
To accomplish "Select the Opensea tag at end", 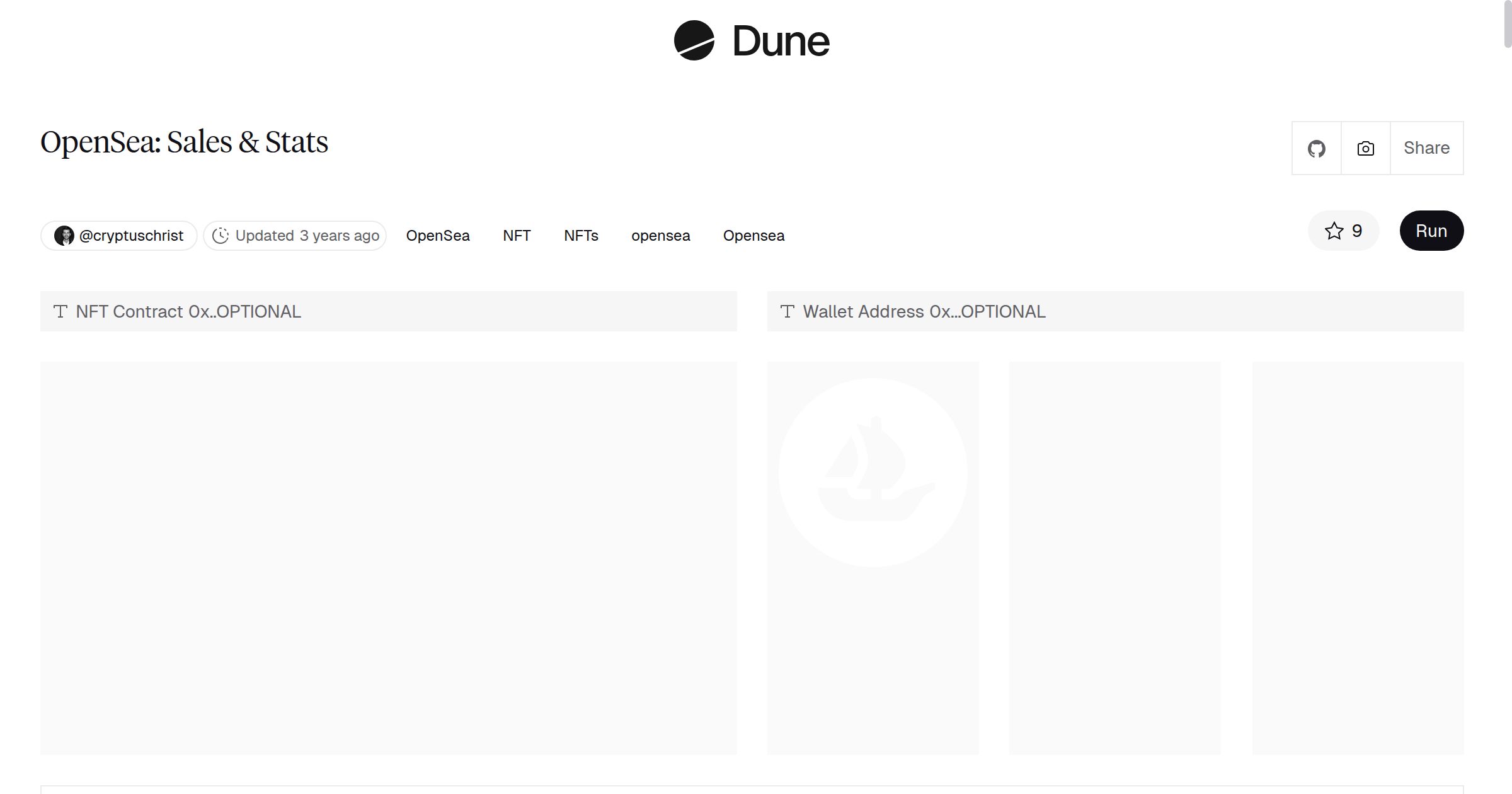I will (x=753, y=236).
